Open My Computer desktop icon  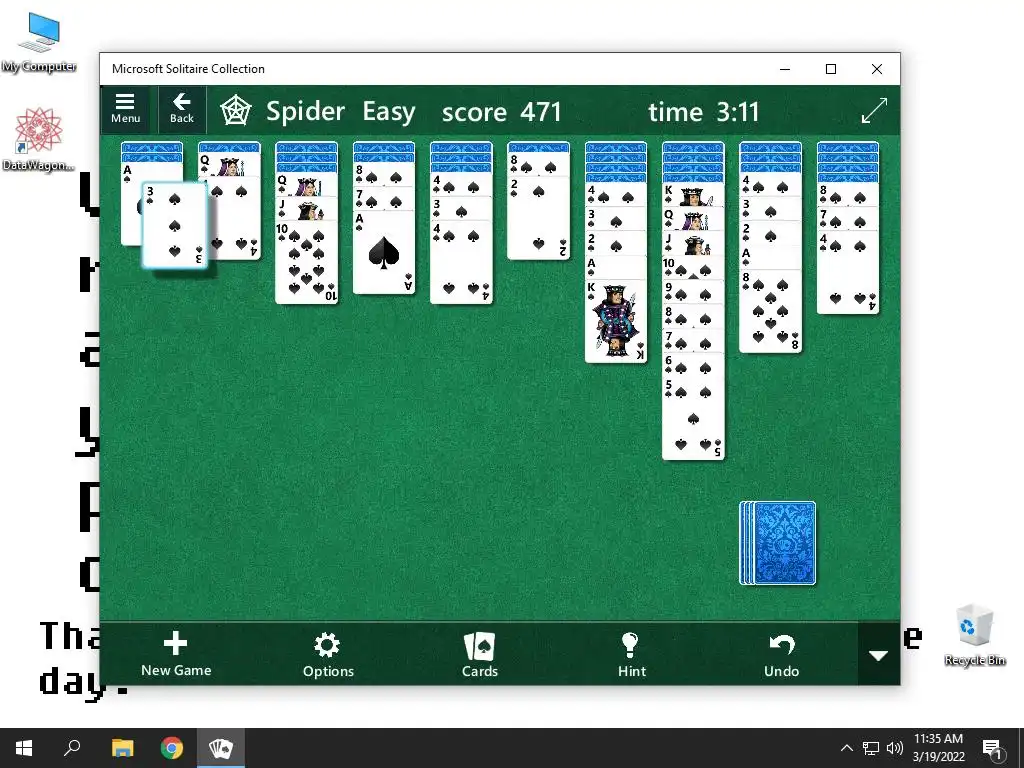pyautogui.click(x=39, y=41)
